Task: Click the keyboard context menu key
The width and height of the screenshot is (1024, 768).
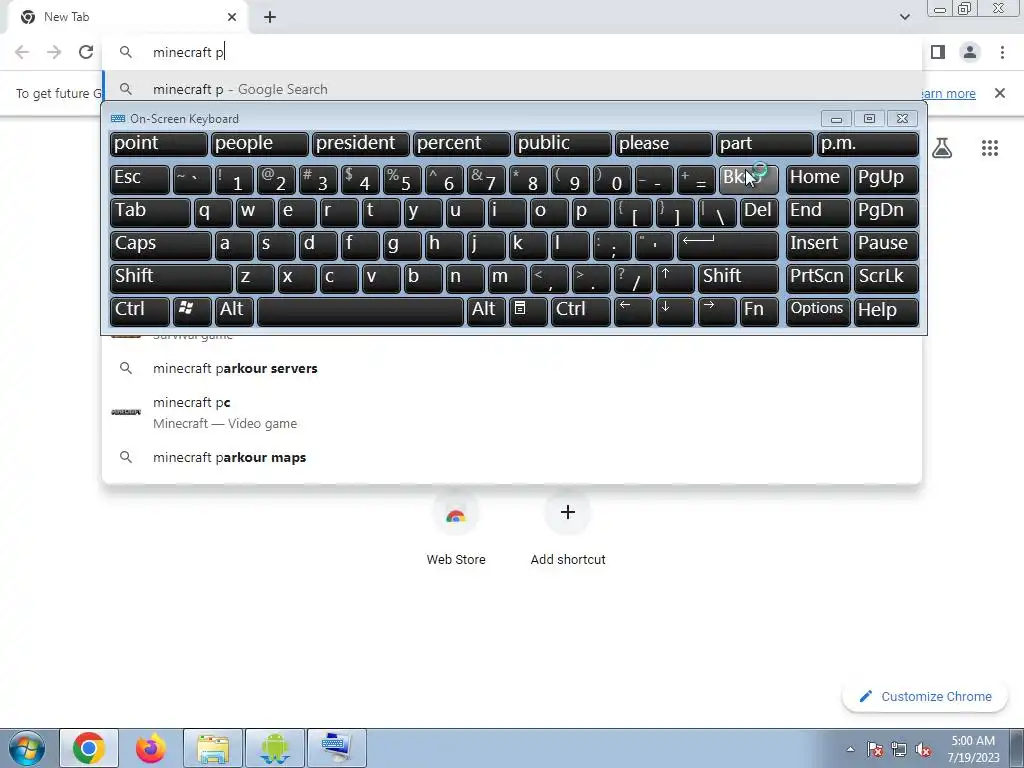Action: 528,311
